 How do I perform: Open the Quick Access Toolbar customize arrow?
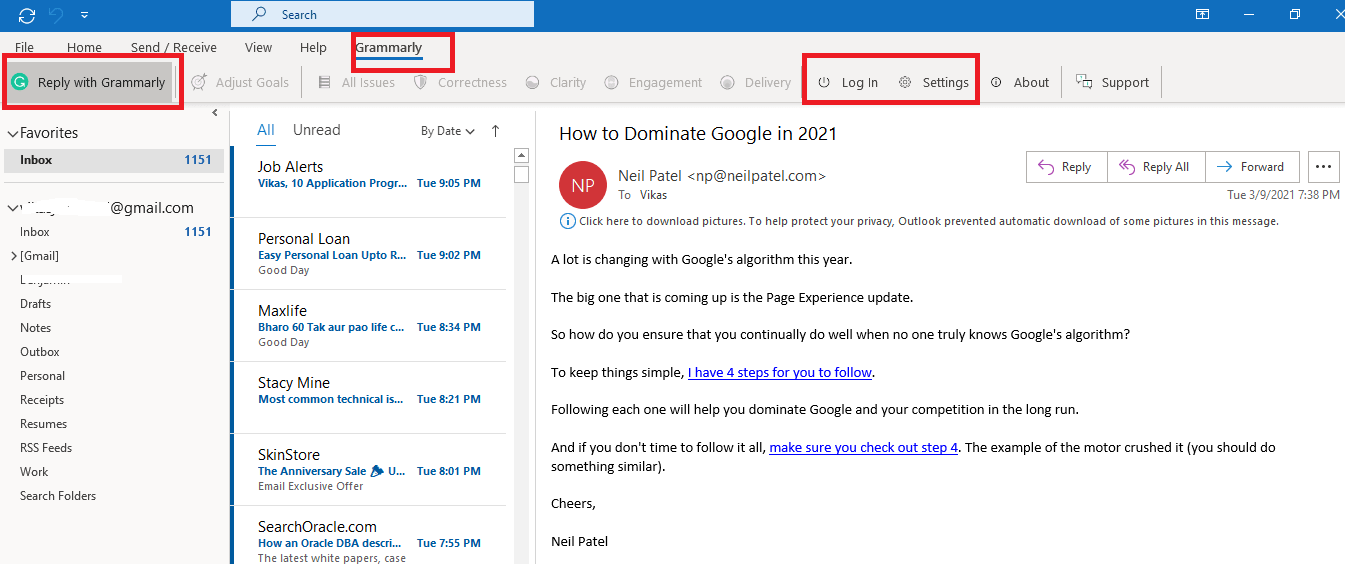pos(85,15)
